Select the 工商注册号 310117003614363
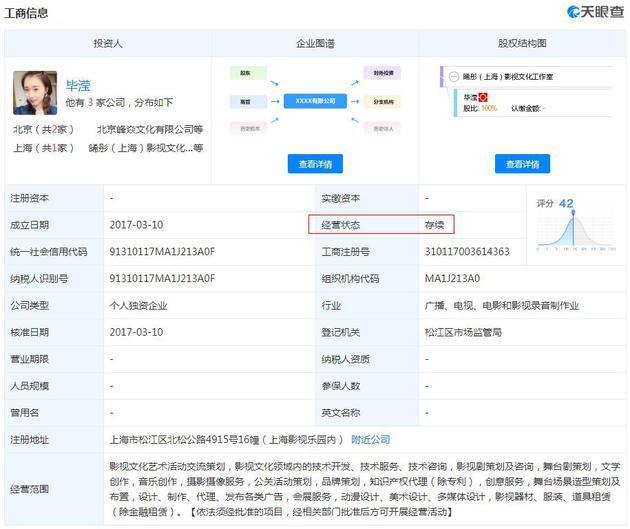Image resolution: width=630 pixels, height=529 pixels. [467, 252]
